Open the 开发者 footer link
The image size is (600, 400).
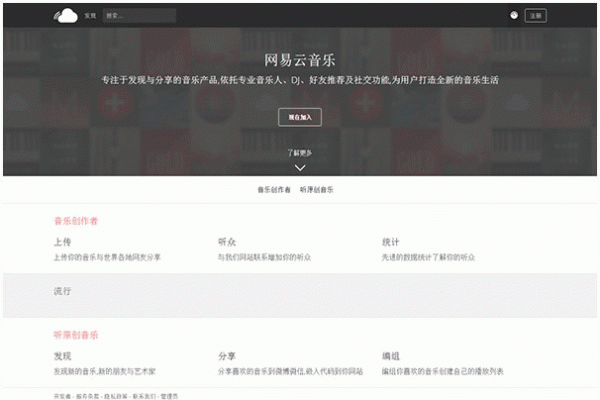(x=62, y=396)
